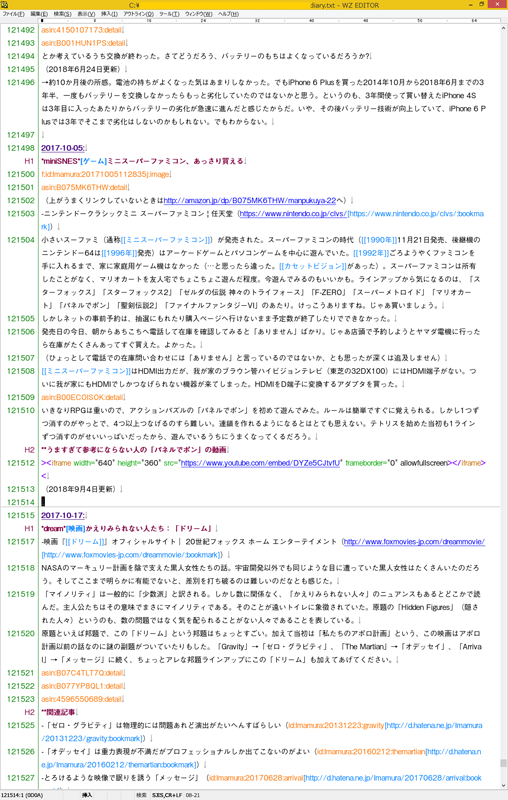This screenshot has width=508, height=800.
Task: Click the 2017-10-17: date heading
Action: [63, 515]
